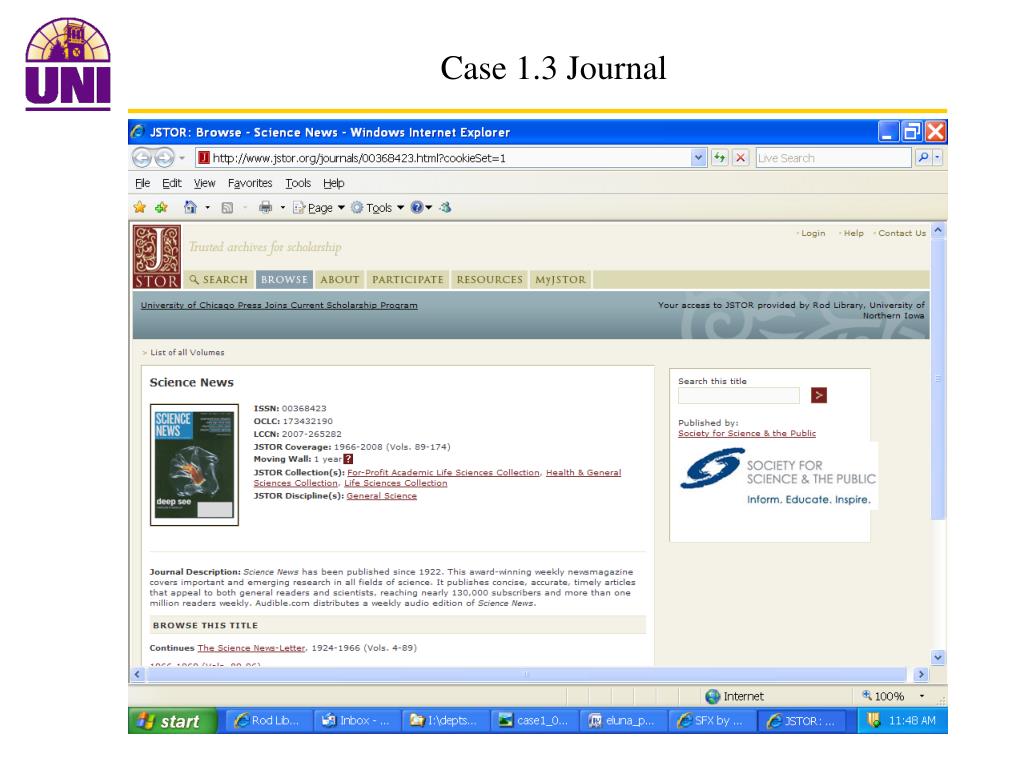Image resolution: width=1024 pixels, height=768 pixels.
Task: Open the Home button dropdown arrow
Action: pos(208,208)
